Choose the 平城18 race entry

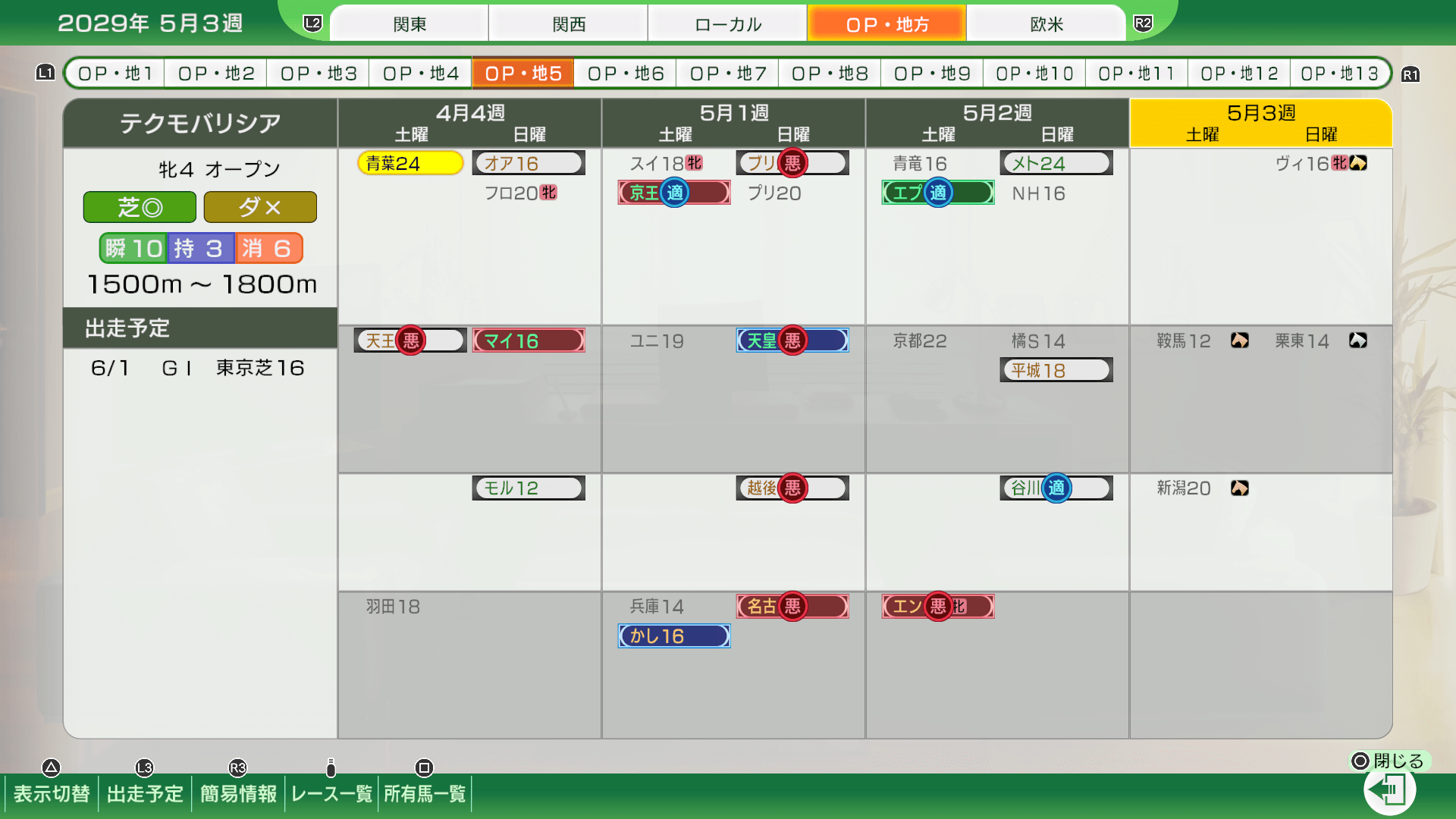click(1056, 370)
